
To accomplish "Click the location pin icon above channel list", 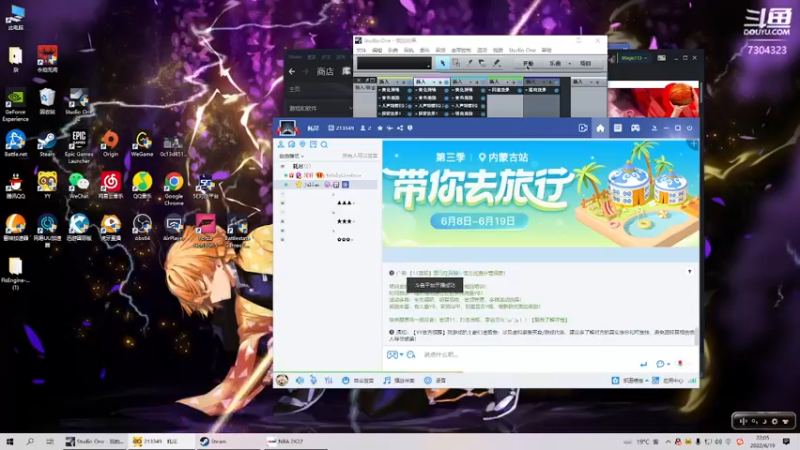I will coord(302,144).
